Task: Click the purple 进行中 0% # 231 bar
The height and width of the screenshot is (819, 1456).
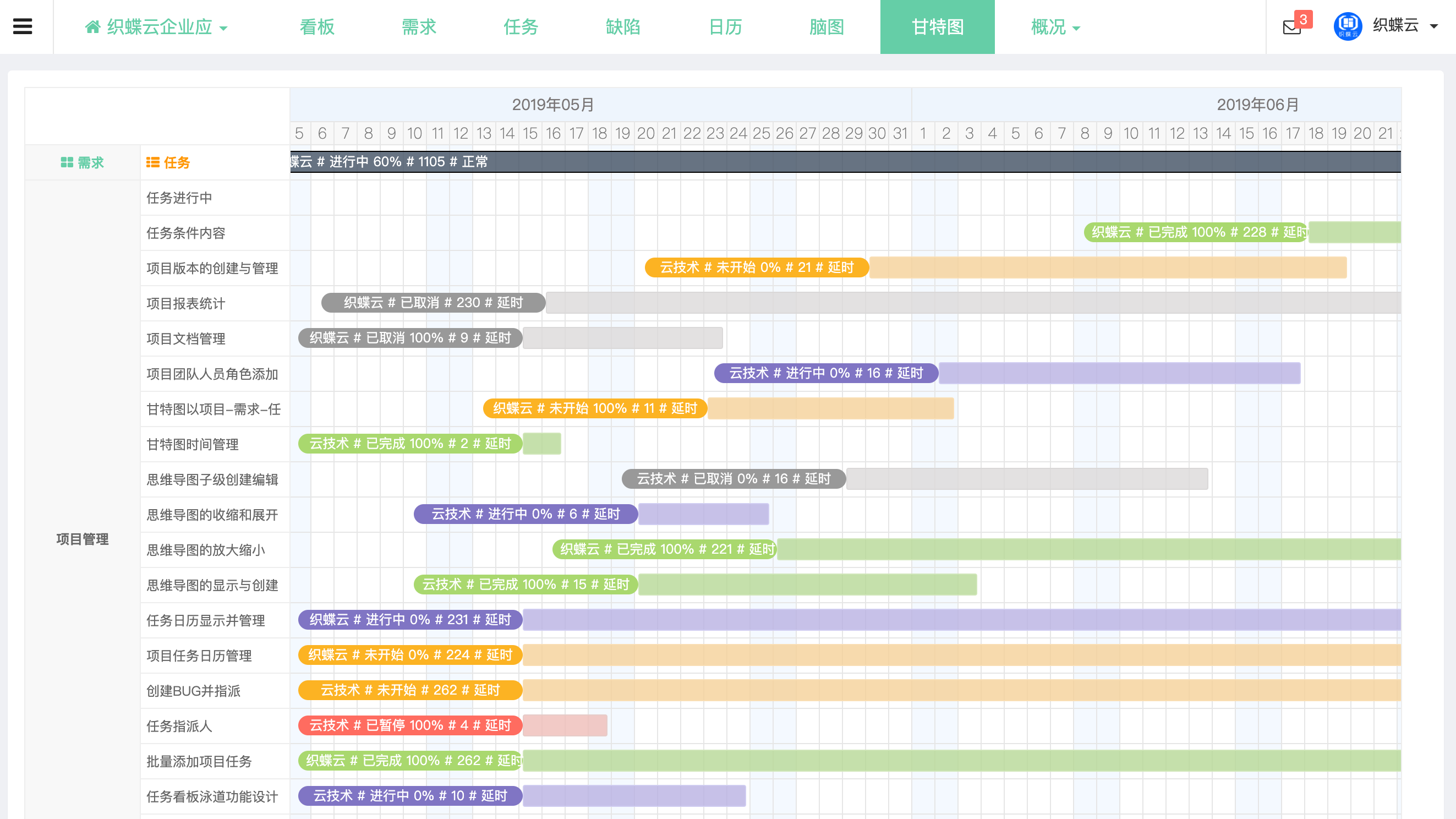Action: (x=410, y=619)
